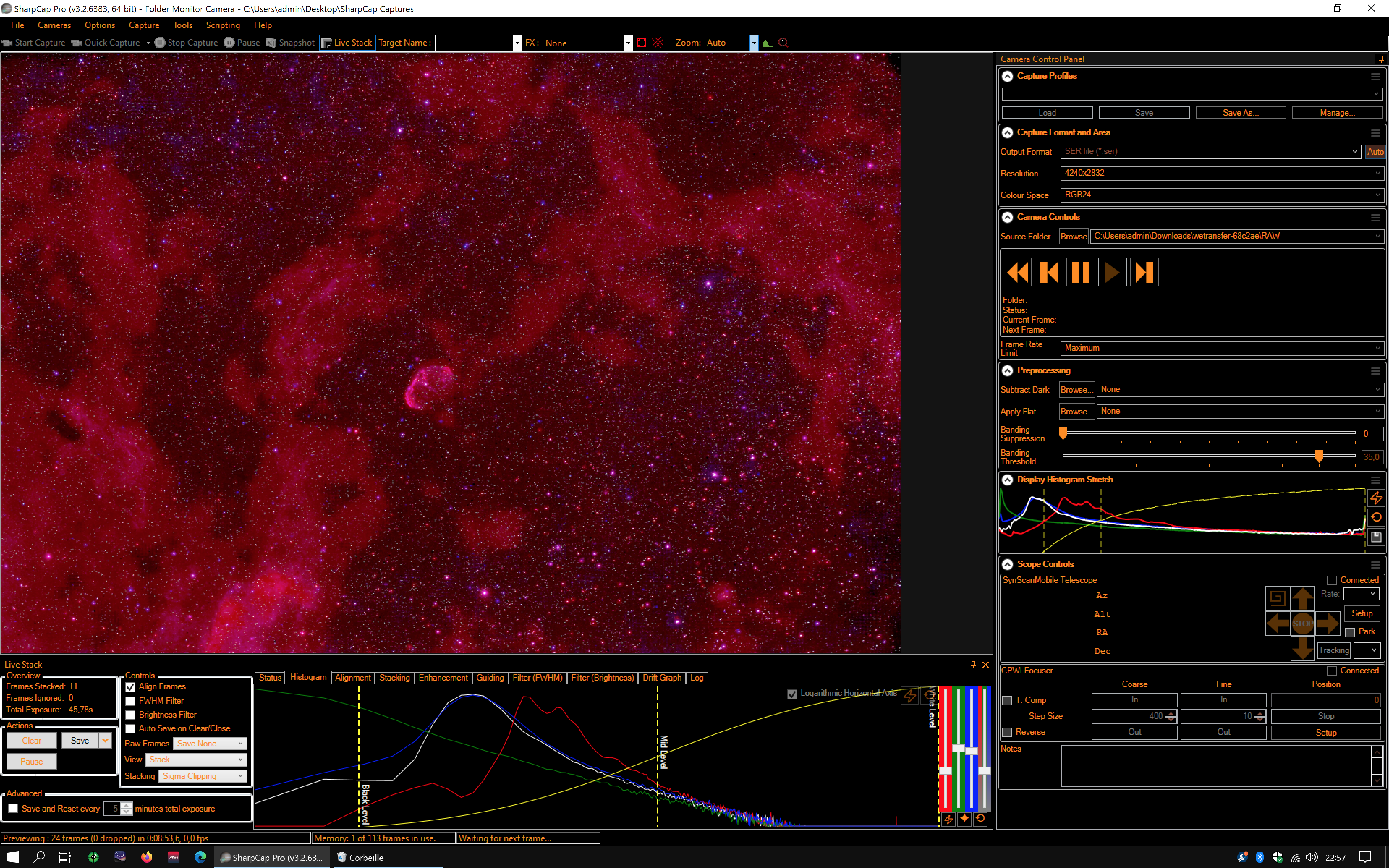Switch to the Alignment tab
Screen dimensions: 1389x868
(352, 678)
